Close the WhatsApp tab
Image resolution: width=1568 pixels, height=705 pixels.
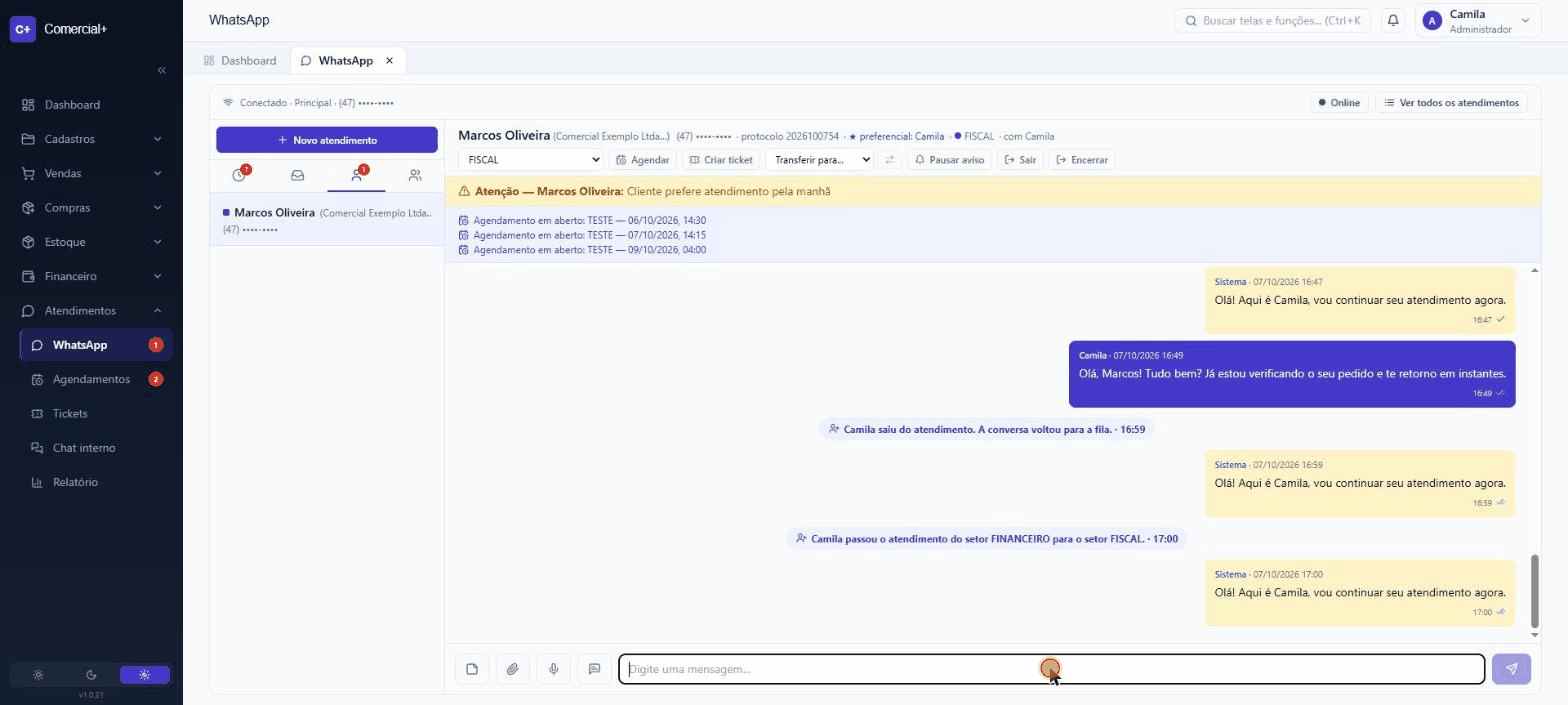(390, 61)
